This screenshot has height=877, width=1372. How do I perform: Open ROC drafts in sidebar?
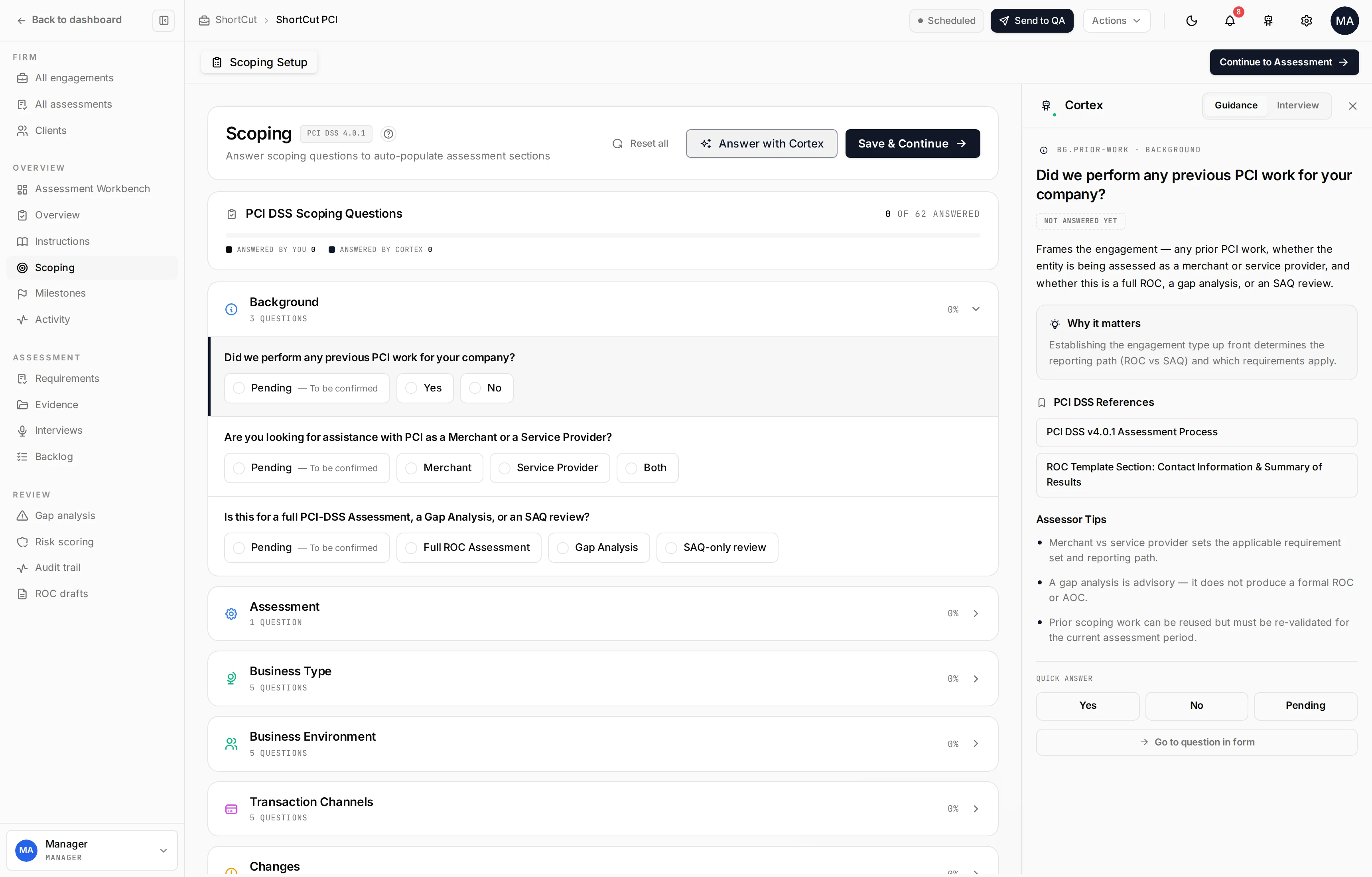pyautogui.click(x=92, y=594)
